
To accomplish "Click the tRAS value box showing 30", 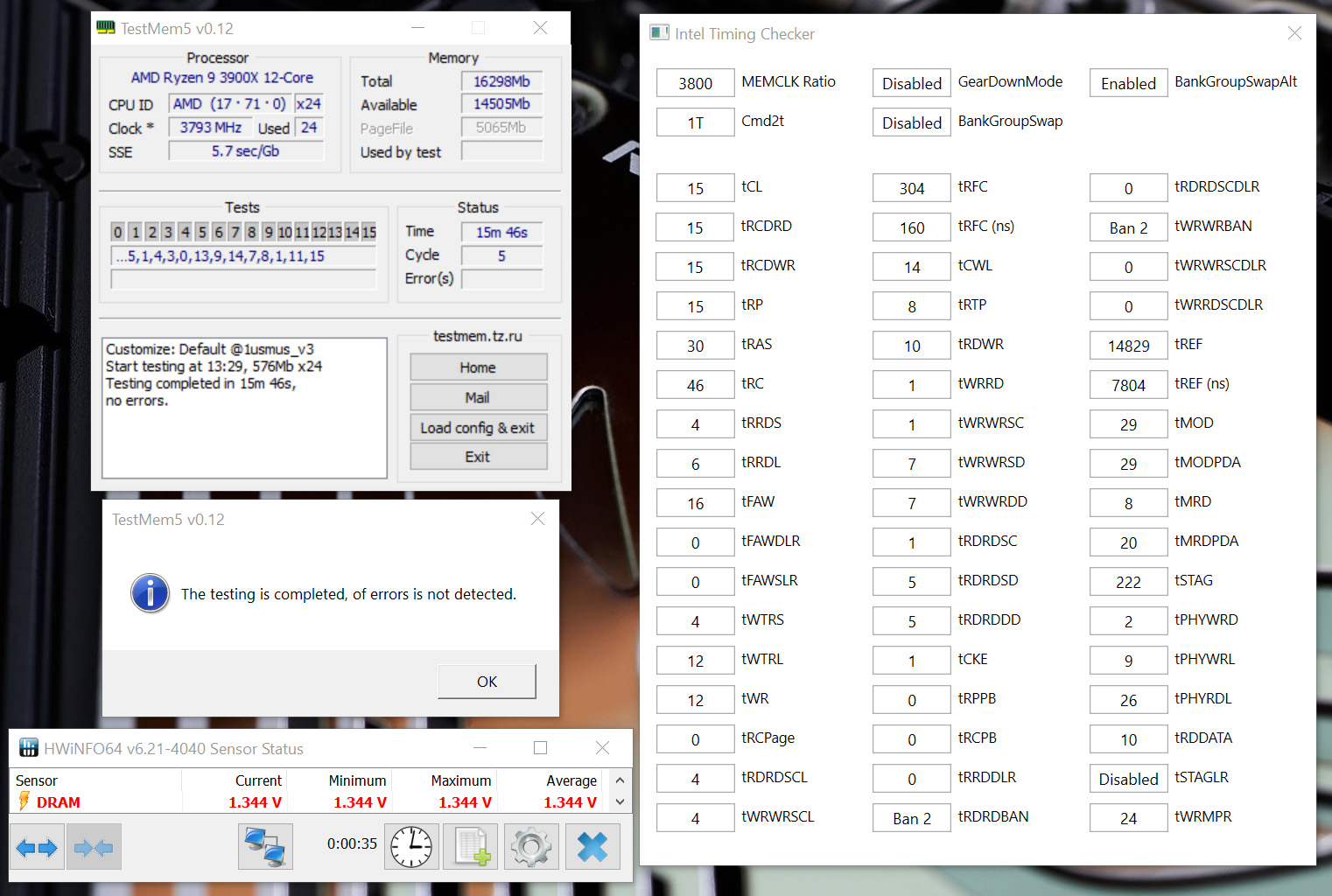I will coord(695,346).
